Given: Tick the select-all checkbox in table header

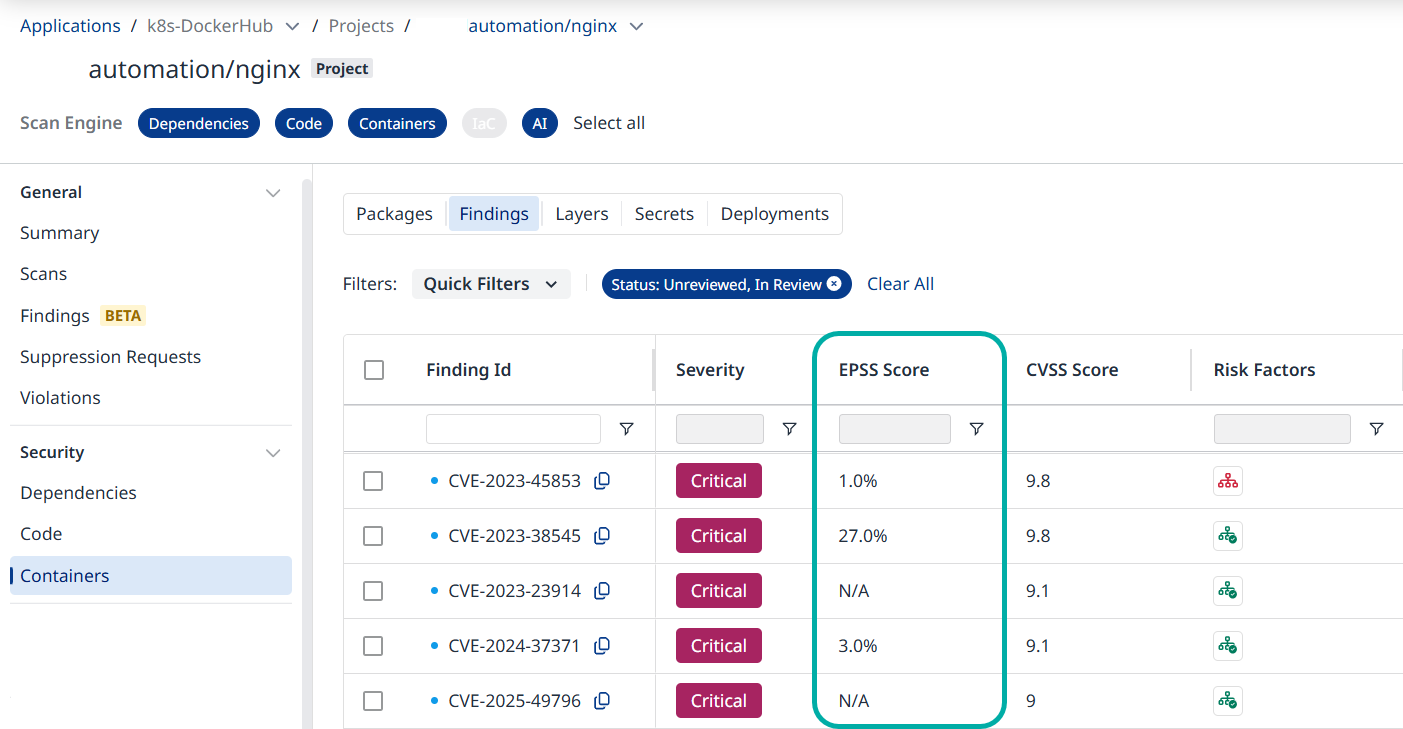Looking at the screenshot, I should click(374, 370).
